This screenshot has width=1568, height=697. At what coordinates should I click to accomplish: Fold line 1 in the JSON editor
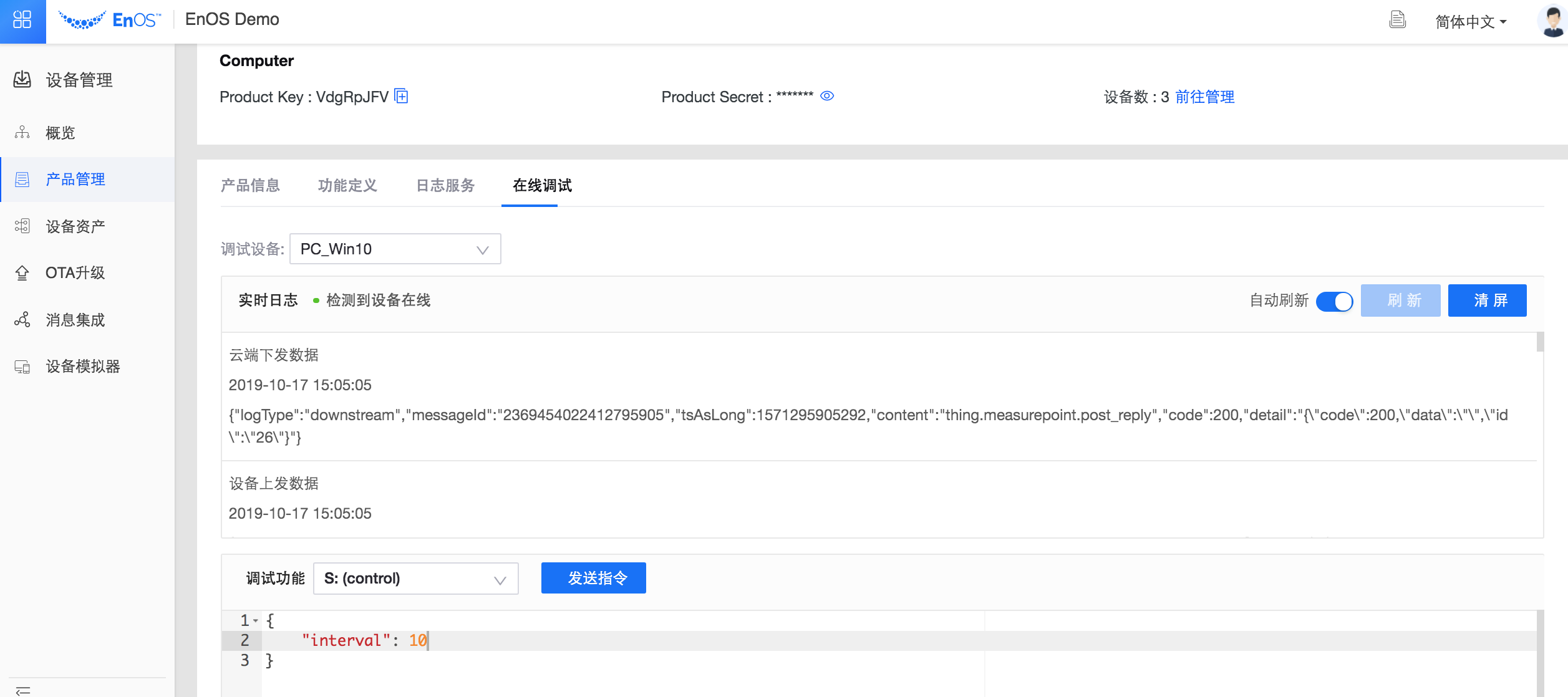[x=256, y=621]
